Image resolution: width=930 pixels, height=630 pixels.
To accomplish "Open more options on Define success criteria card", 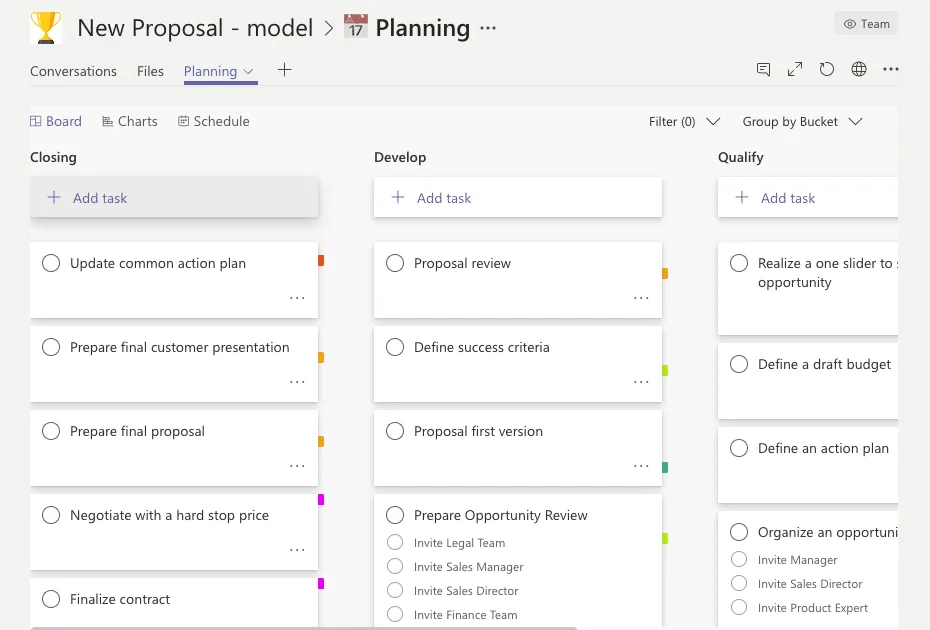I will pos(641,382).
